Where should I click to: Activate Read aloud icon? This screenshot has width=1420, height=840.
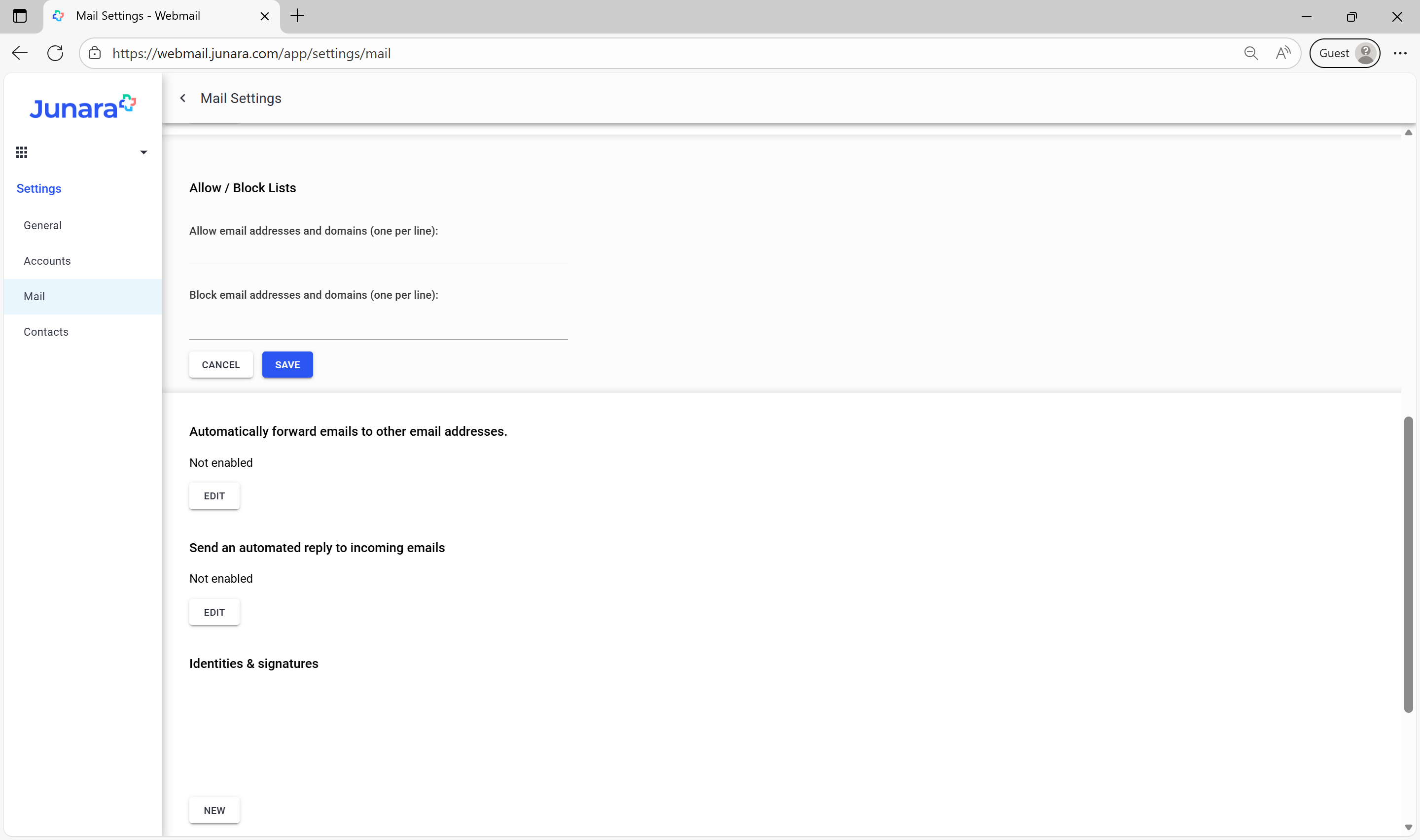pos(1283,53)
